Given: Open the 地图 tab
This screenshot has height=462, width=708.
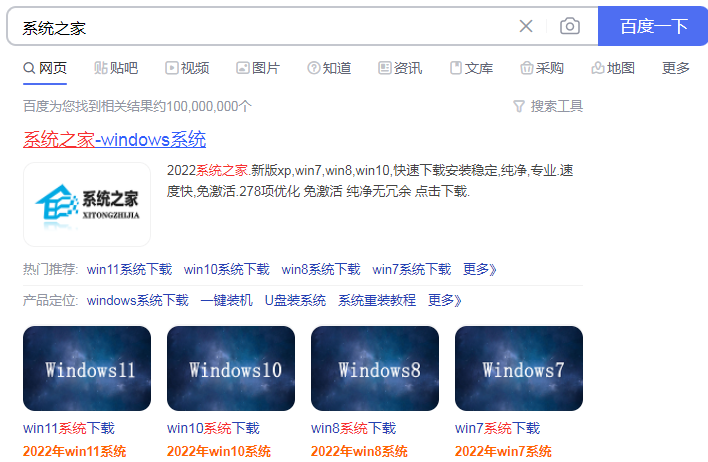Looking at the screenshot, I should pyautogui.click(x=613, y=68).
